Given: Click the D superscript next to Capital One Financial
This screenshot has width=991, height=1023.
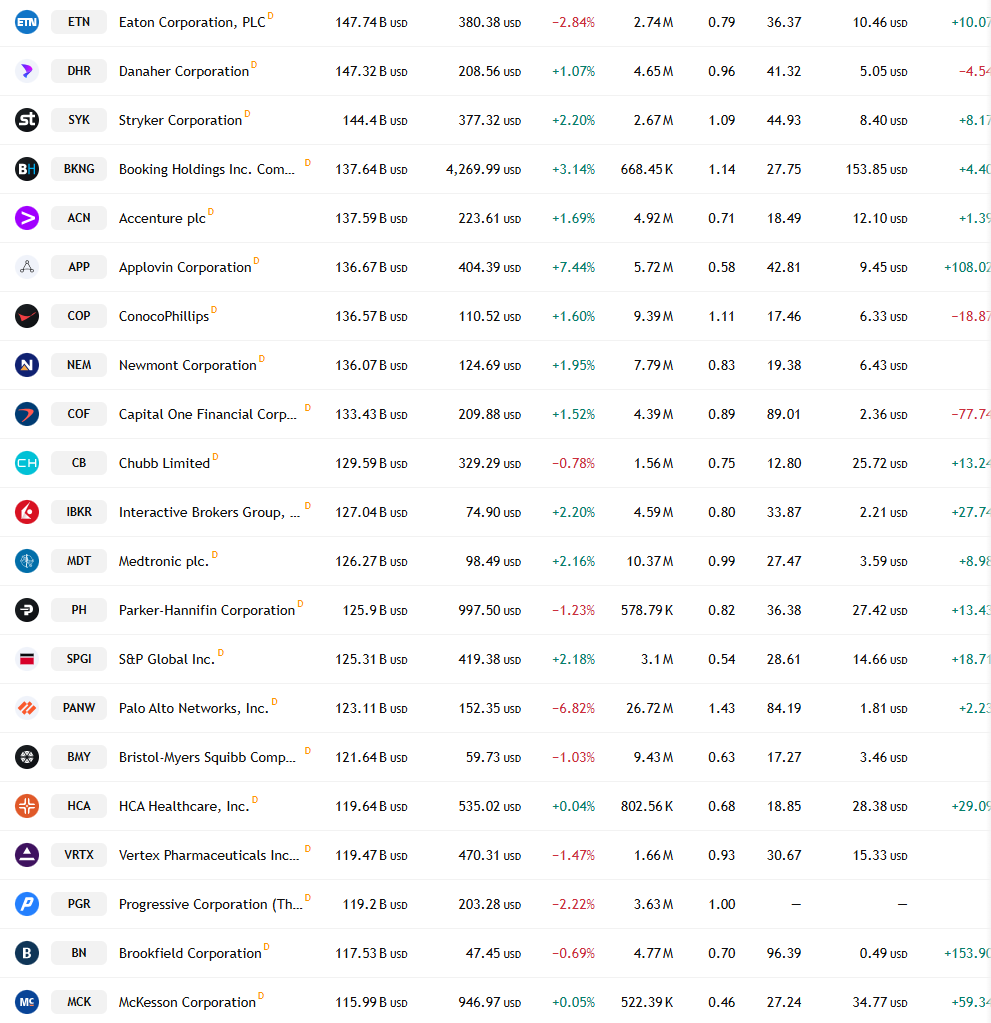Looking at the screenshot, I should [307, 408].
